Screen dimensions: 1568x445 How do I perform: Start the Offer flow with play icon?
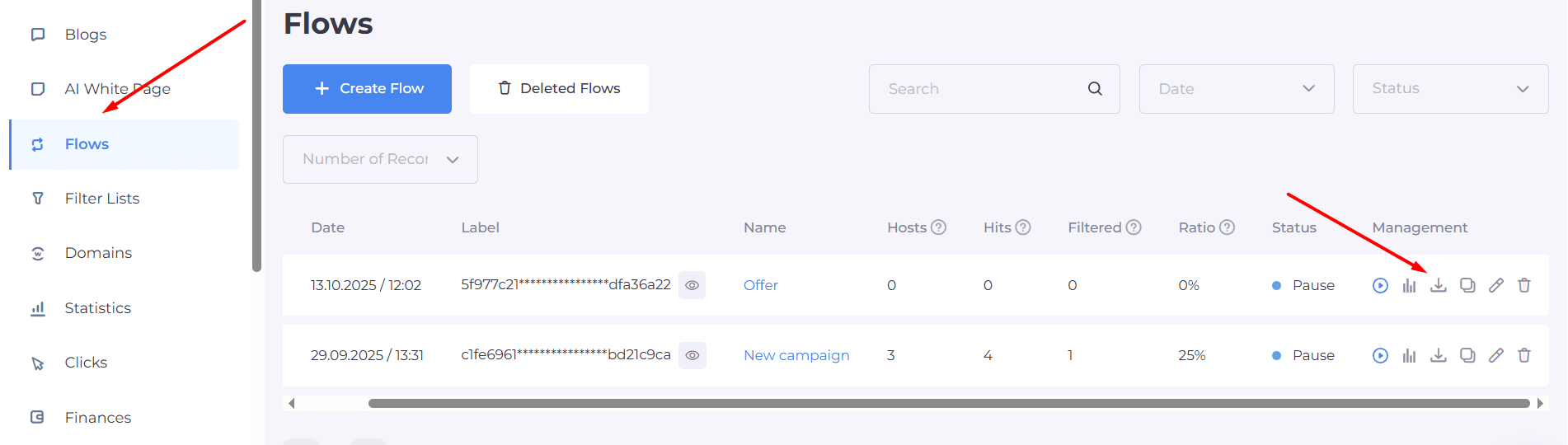click(1380, 285)
